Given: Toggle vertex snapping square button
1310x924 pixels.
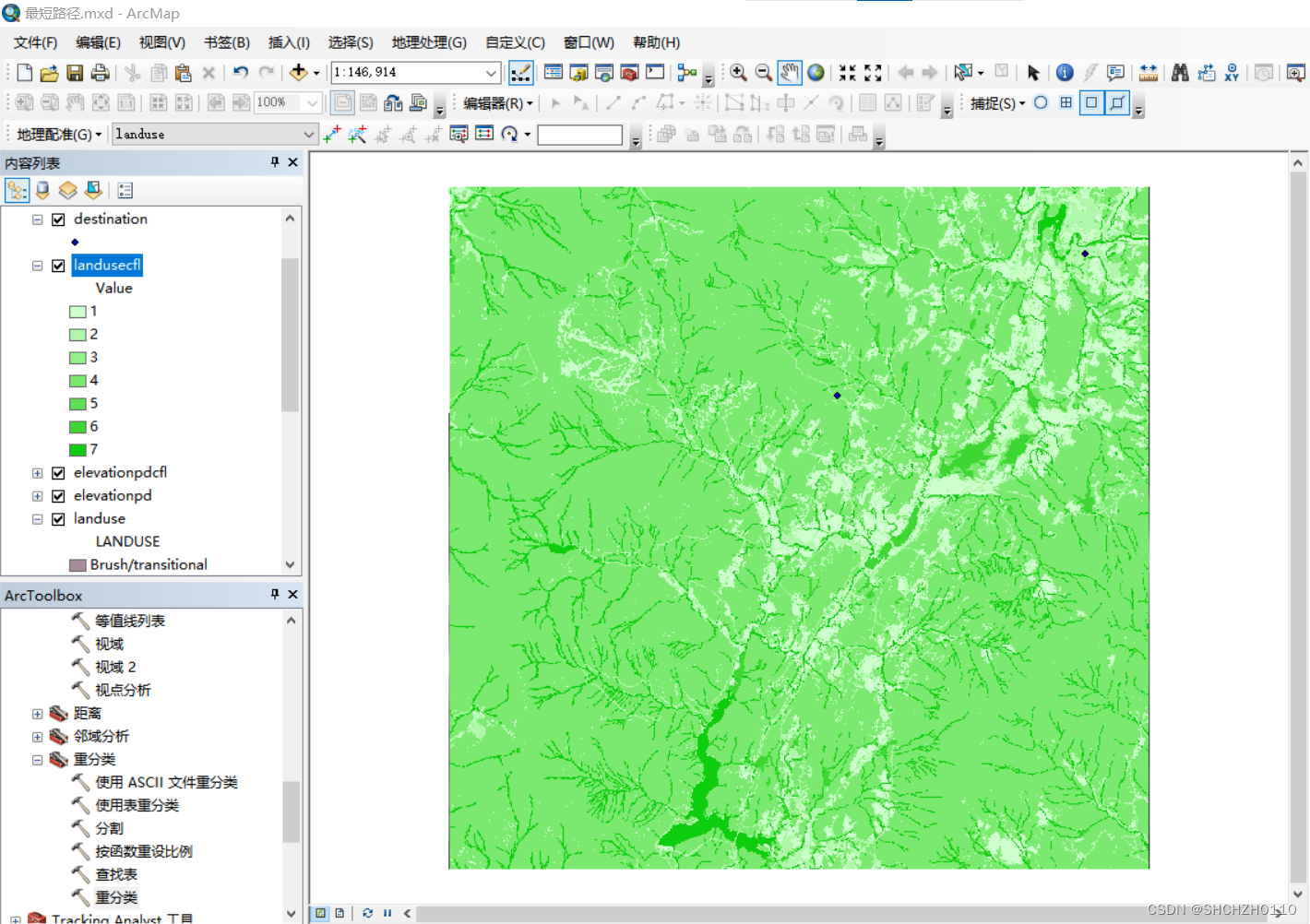Looking at the screenshot, I should click(x=1091, y=102).
